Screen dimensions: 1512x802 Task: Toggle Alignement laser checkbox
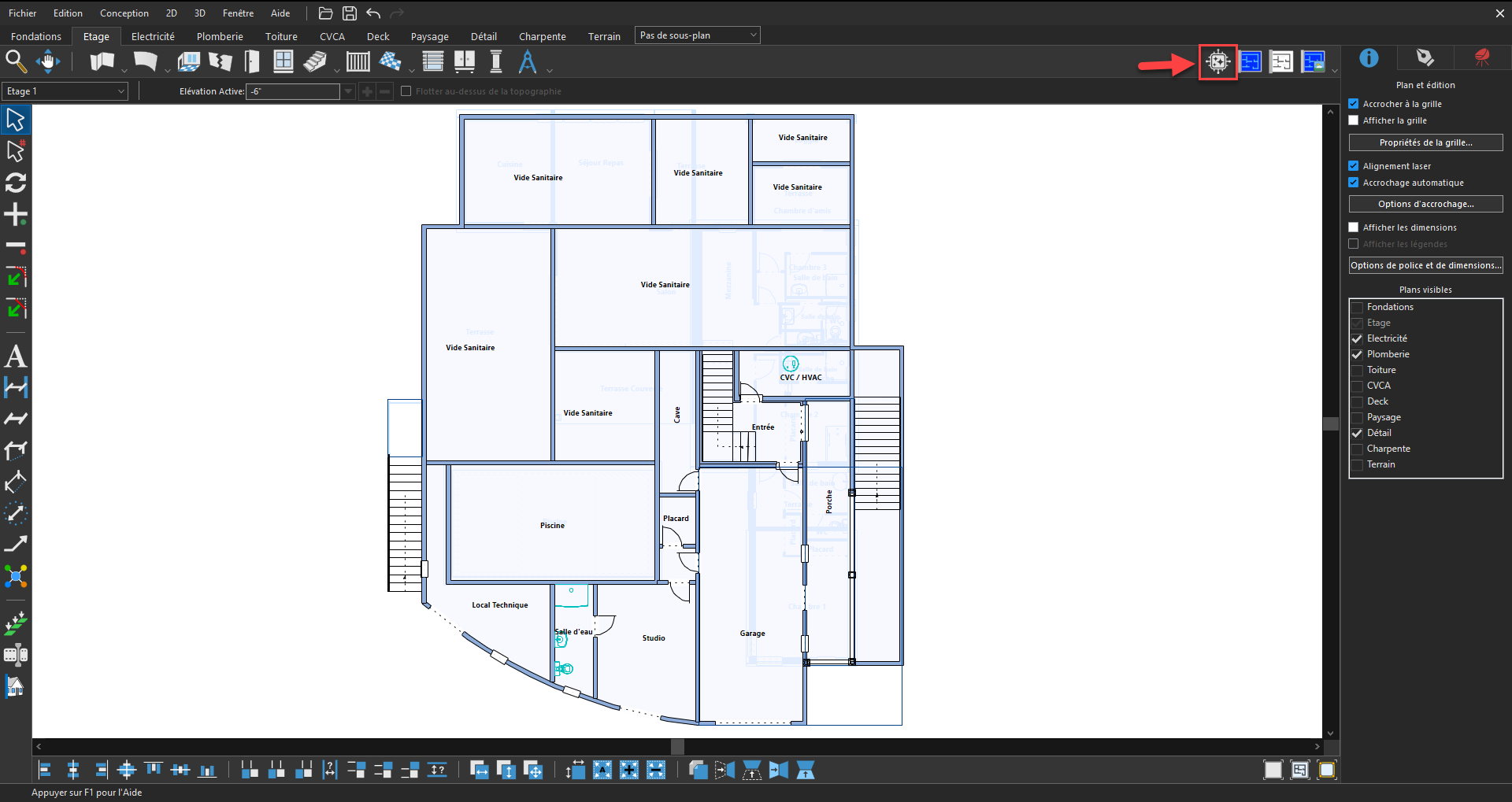pyautogui.click(x=1353, y=165)
